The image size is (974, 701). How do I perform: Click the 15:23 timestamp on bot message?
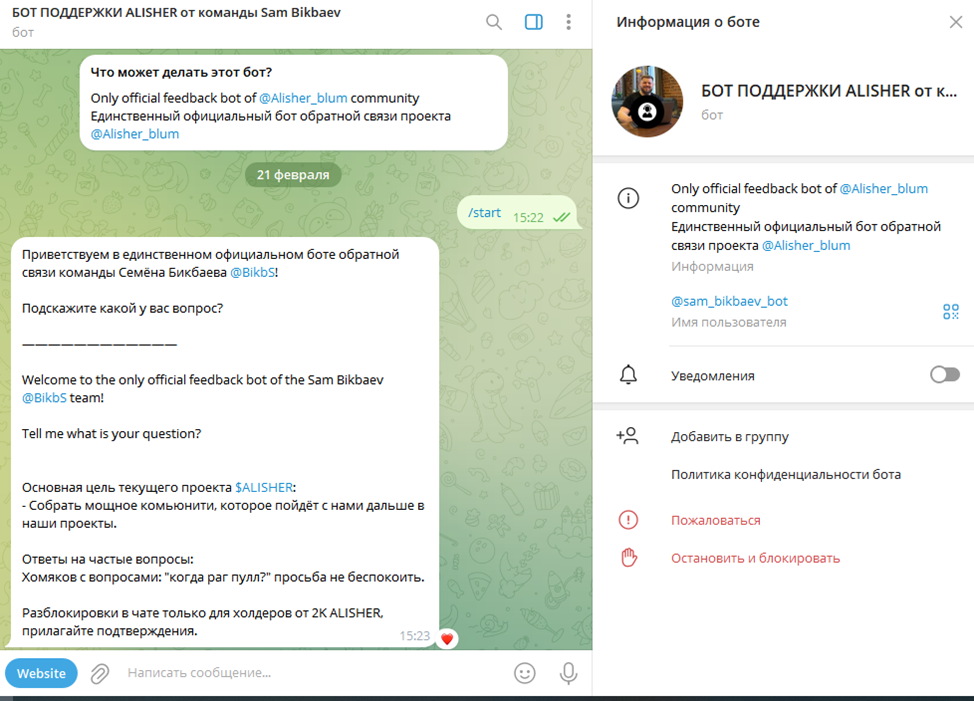pos(414,636)
